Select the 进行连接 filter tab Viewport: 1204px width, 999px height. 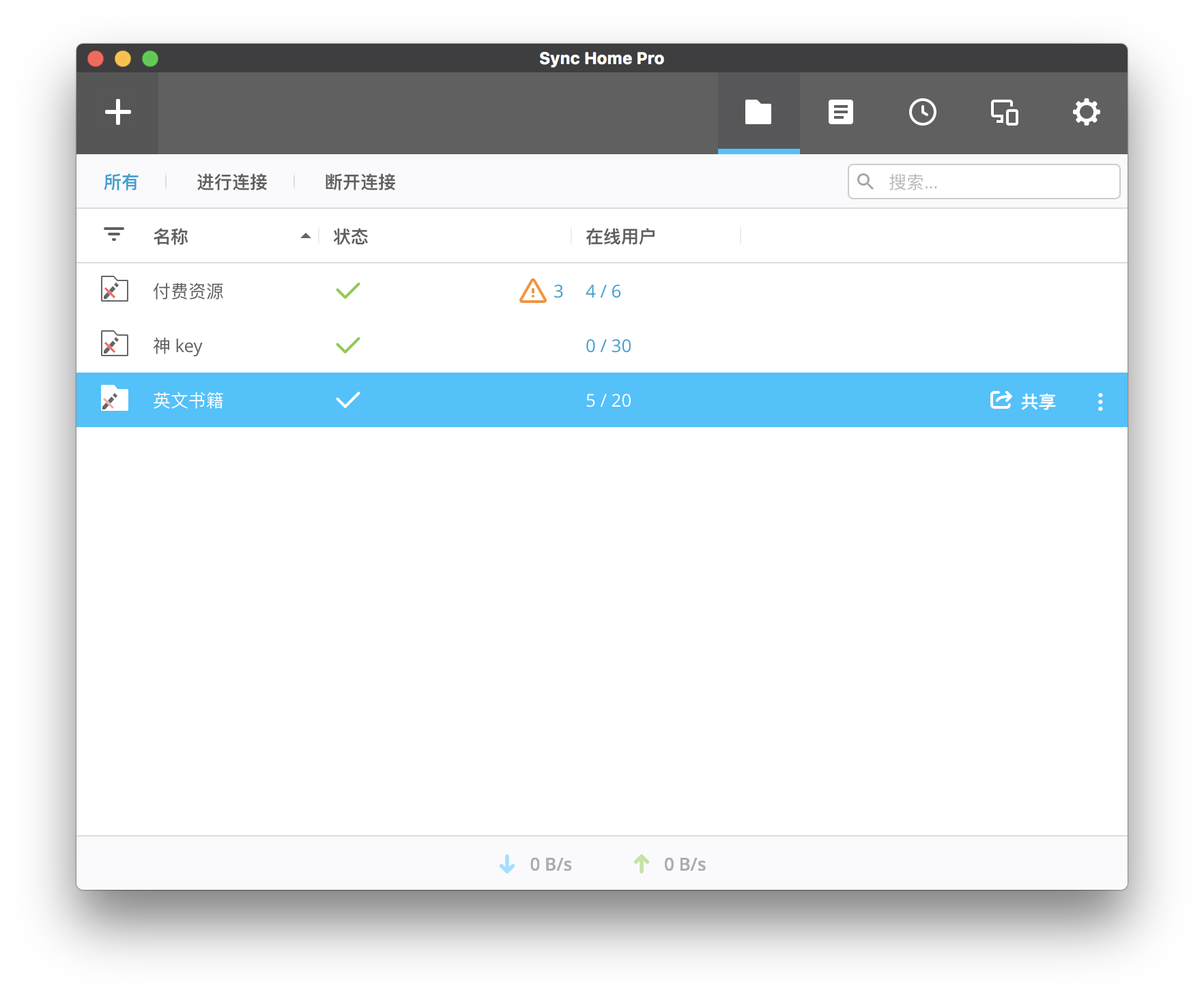232,182
